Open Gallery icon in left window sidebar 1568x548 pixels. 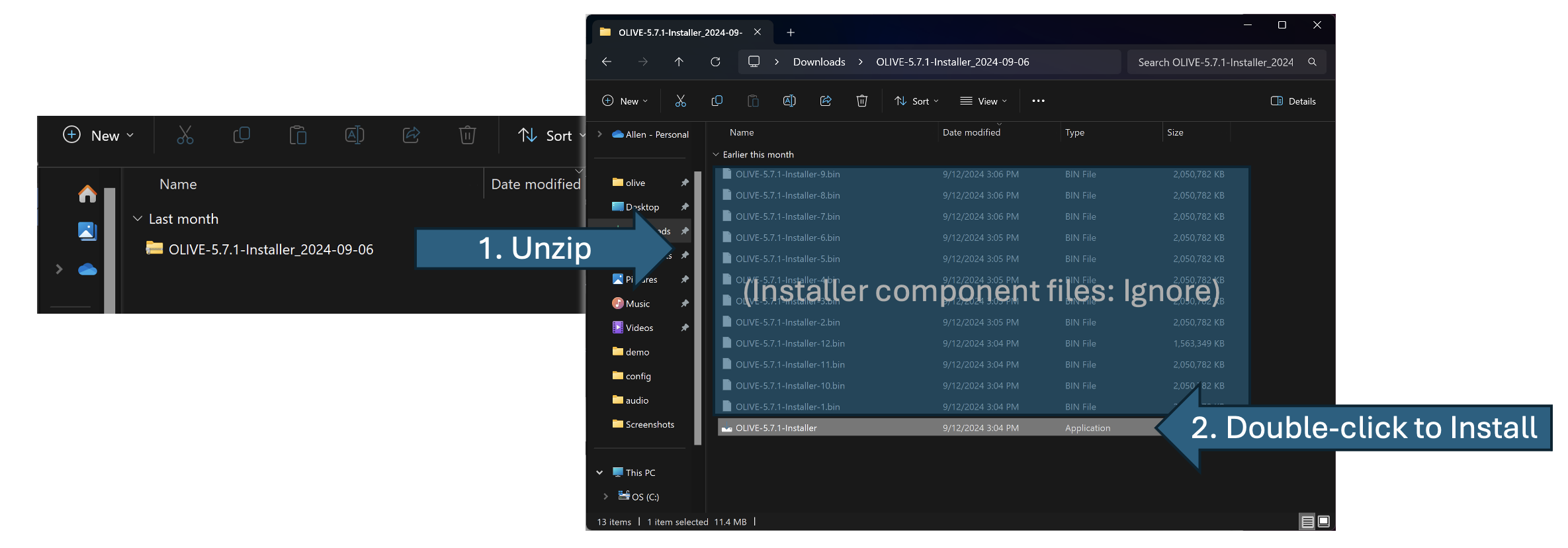click(87, 231)
